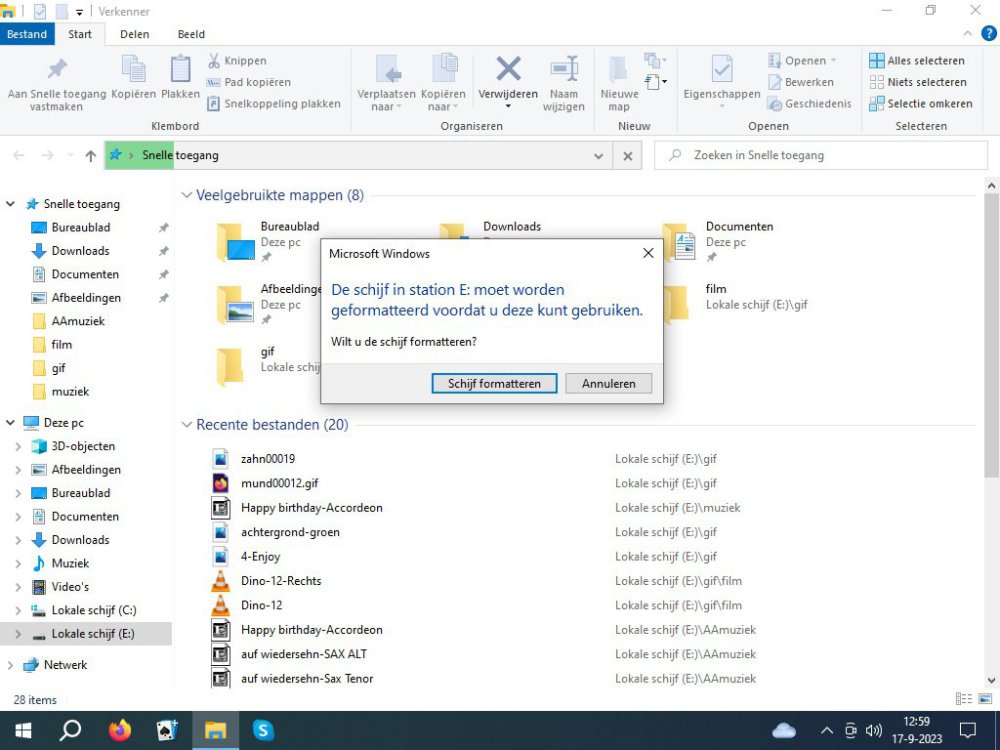
Task: Collapse the Recente bestanden section
Action: coord(186,425)
